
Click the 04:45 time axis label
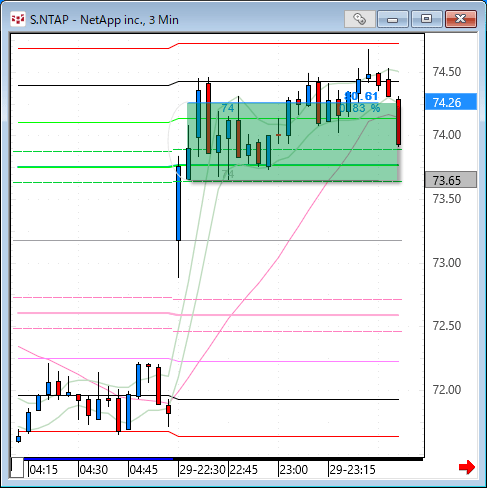pyautogui.click(x=144, y=470)
